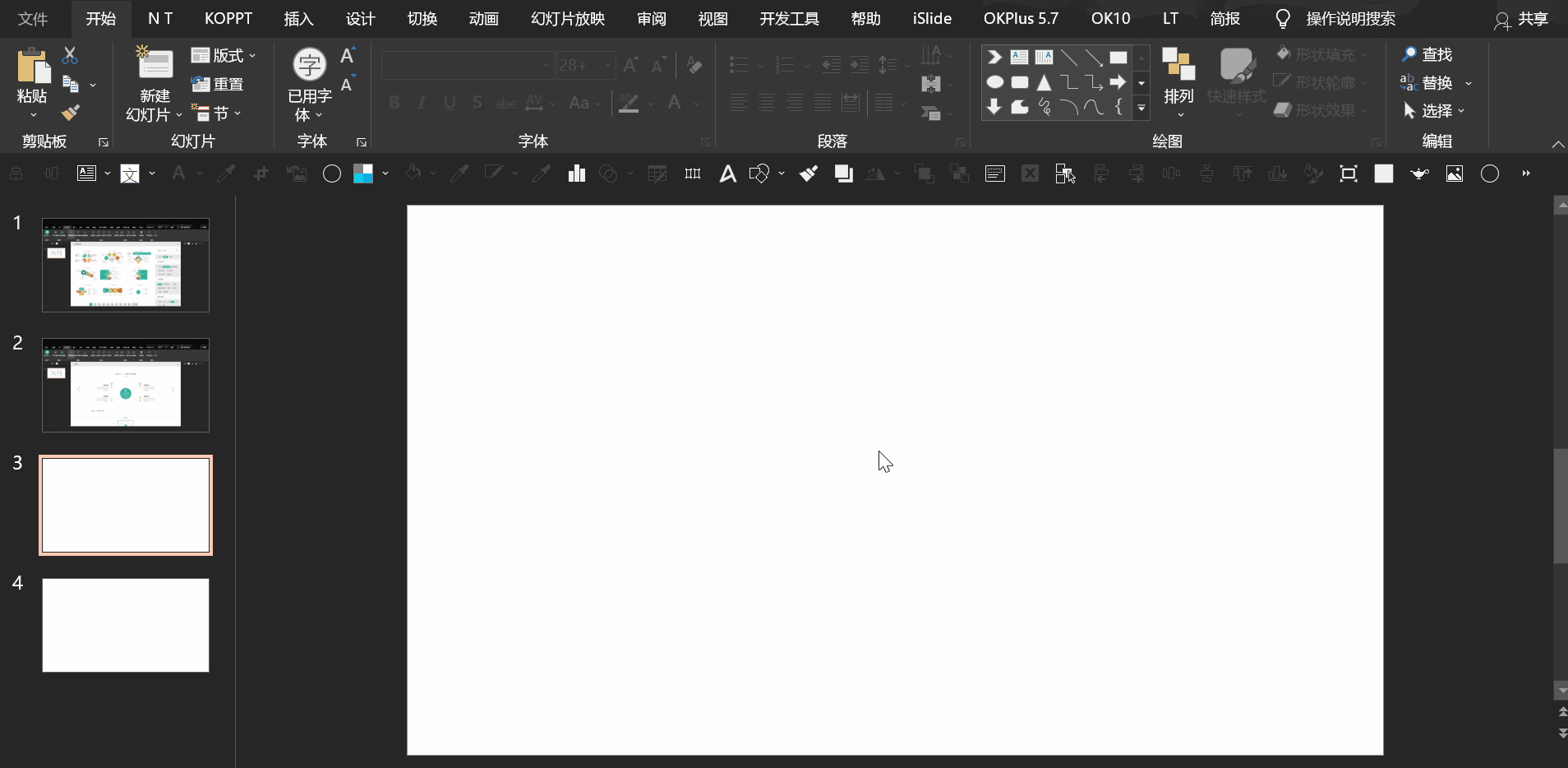Click the bar chart icon in quick toolbar
This screenshot has height=768, width=1568.
[576, 173]
